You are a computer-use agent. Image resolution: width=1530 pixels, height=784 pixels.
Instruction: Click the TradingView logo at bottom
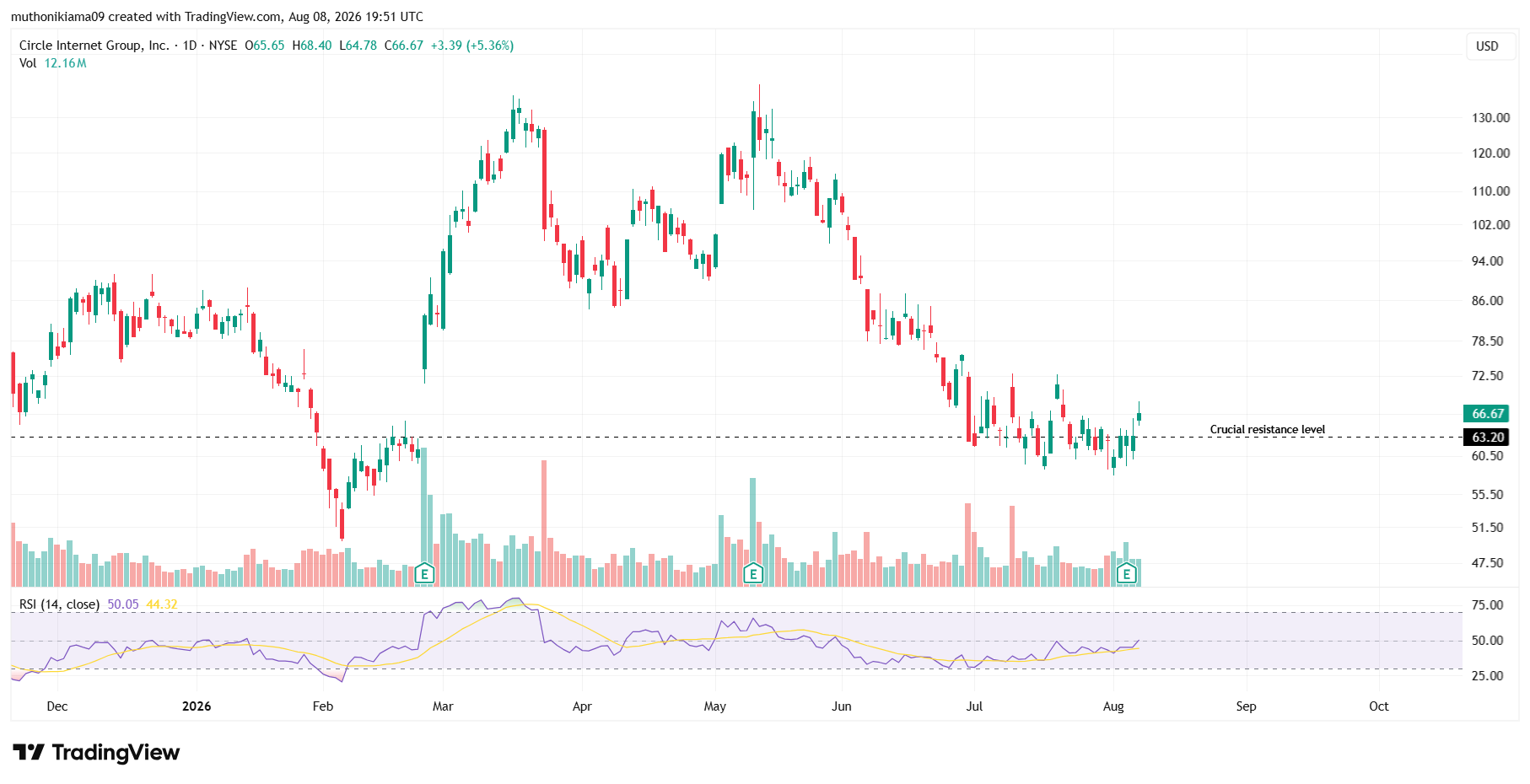point(96,752)
